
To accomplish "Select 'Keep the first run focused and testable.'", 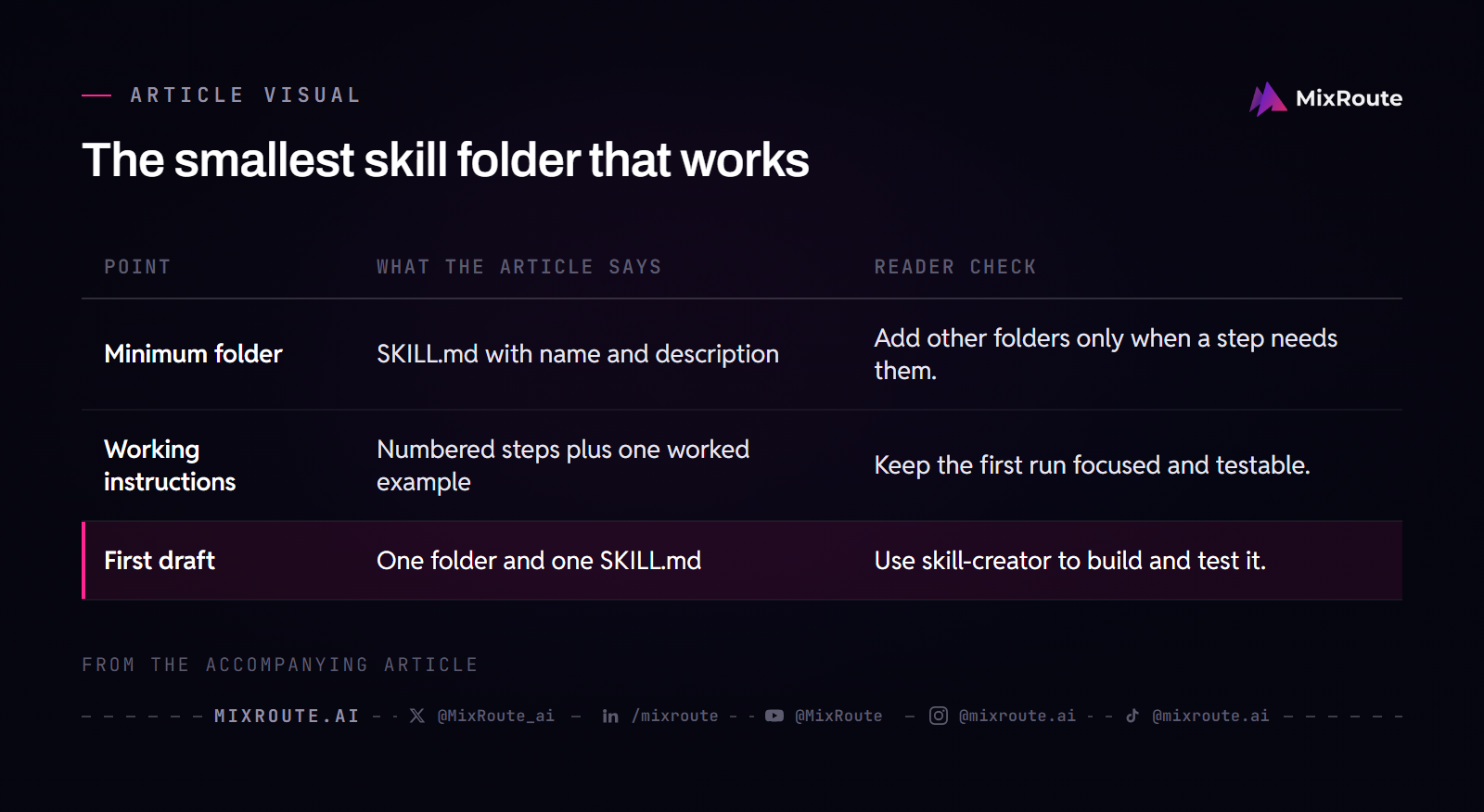I will [1092, 465].
